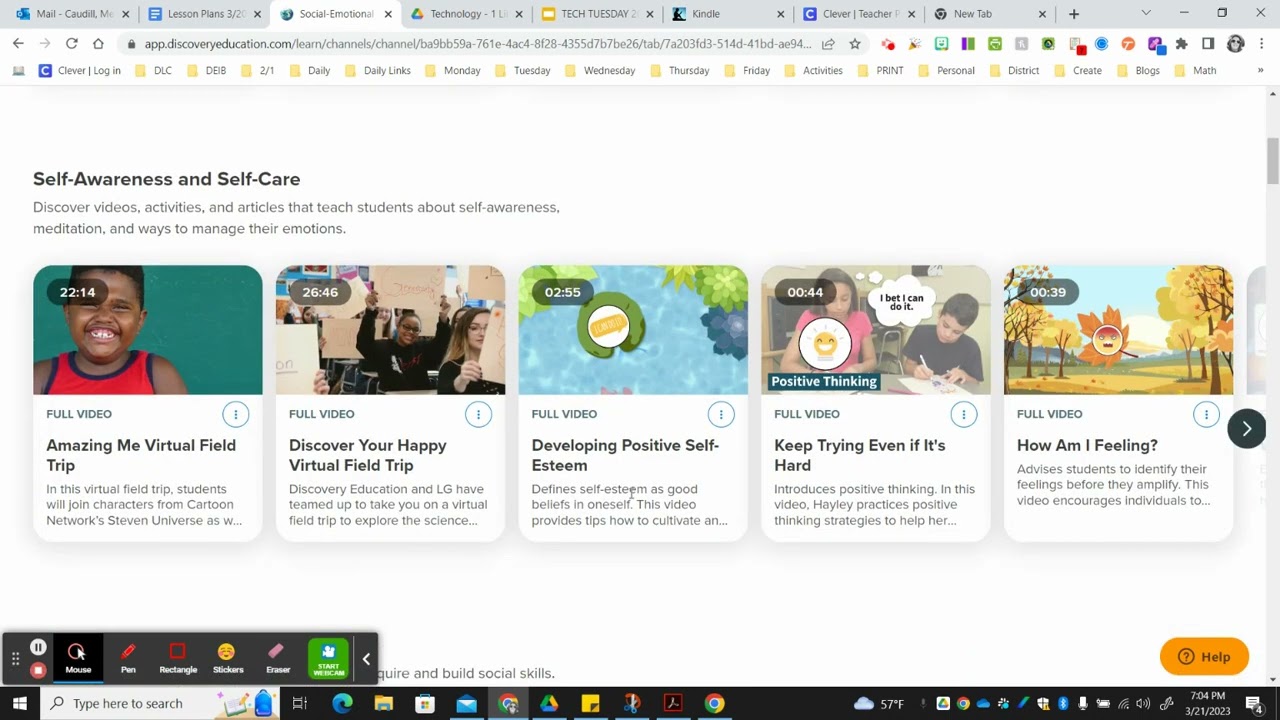This screenshot has width=1280, height=720.
Task: Advance carousel with the next arrow
Action: coord(1246,429)
